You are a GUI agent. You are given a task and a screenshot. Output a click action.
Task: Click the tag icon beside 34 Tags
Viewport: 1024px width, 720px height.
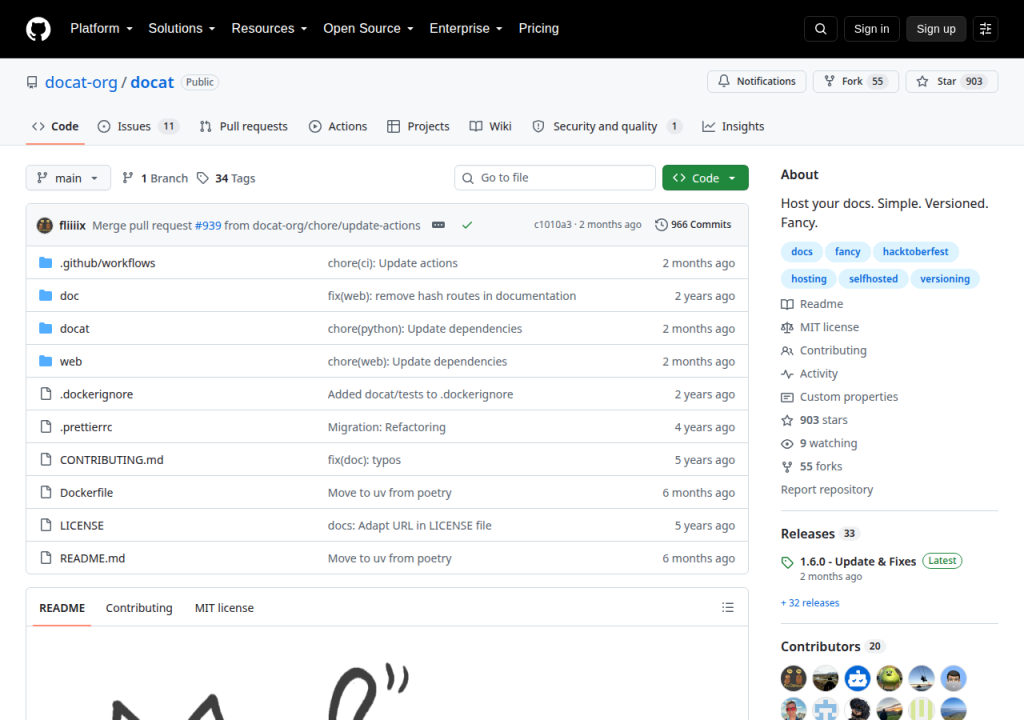pyautogui.click(x=203, y=178)
